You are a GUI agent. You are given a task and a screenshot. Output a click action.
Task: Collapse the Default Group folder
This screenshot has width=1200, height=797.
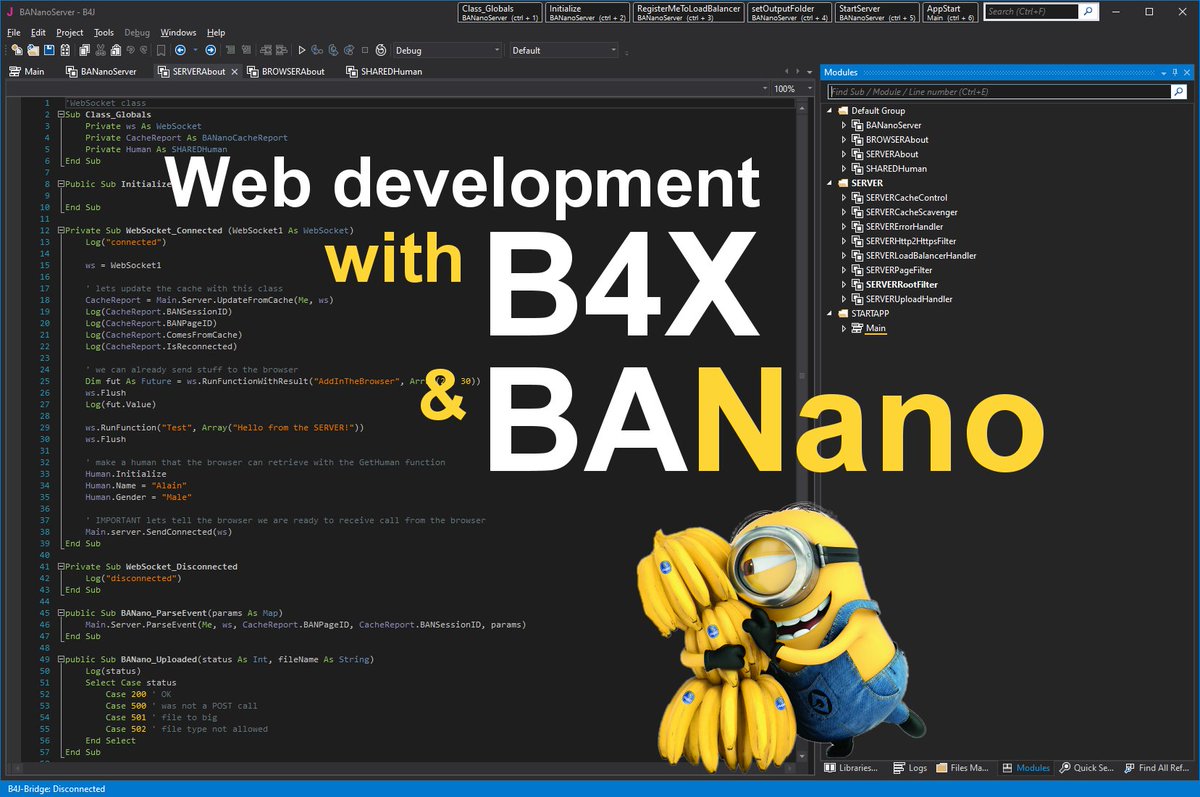830,111
